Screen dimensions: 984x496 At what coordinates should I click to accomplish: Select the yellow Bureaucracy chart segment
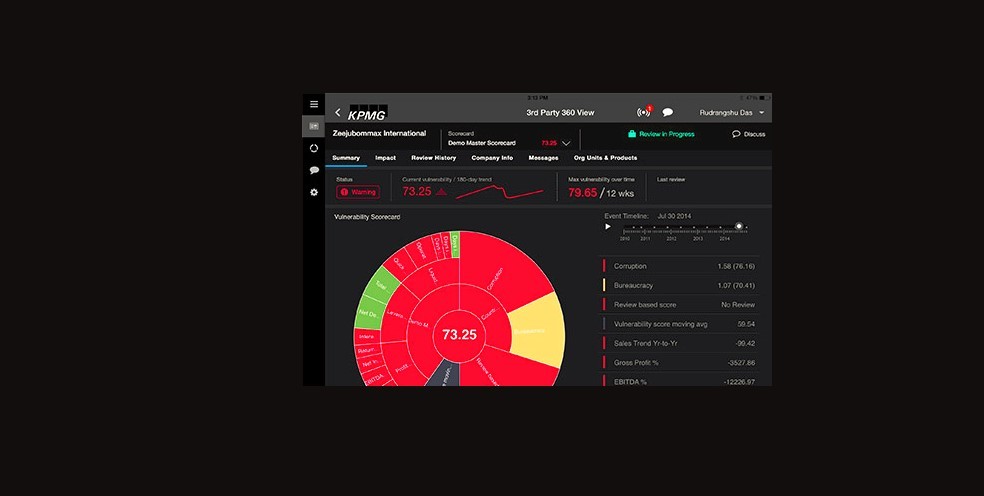pos(535,330)
